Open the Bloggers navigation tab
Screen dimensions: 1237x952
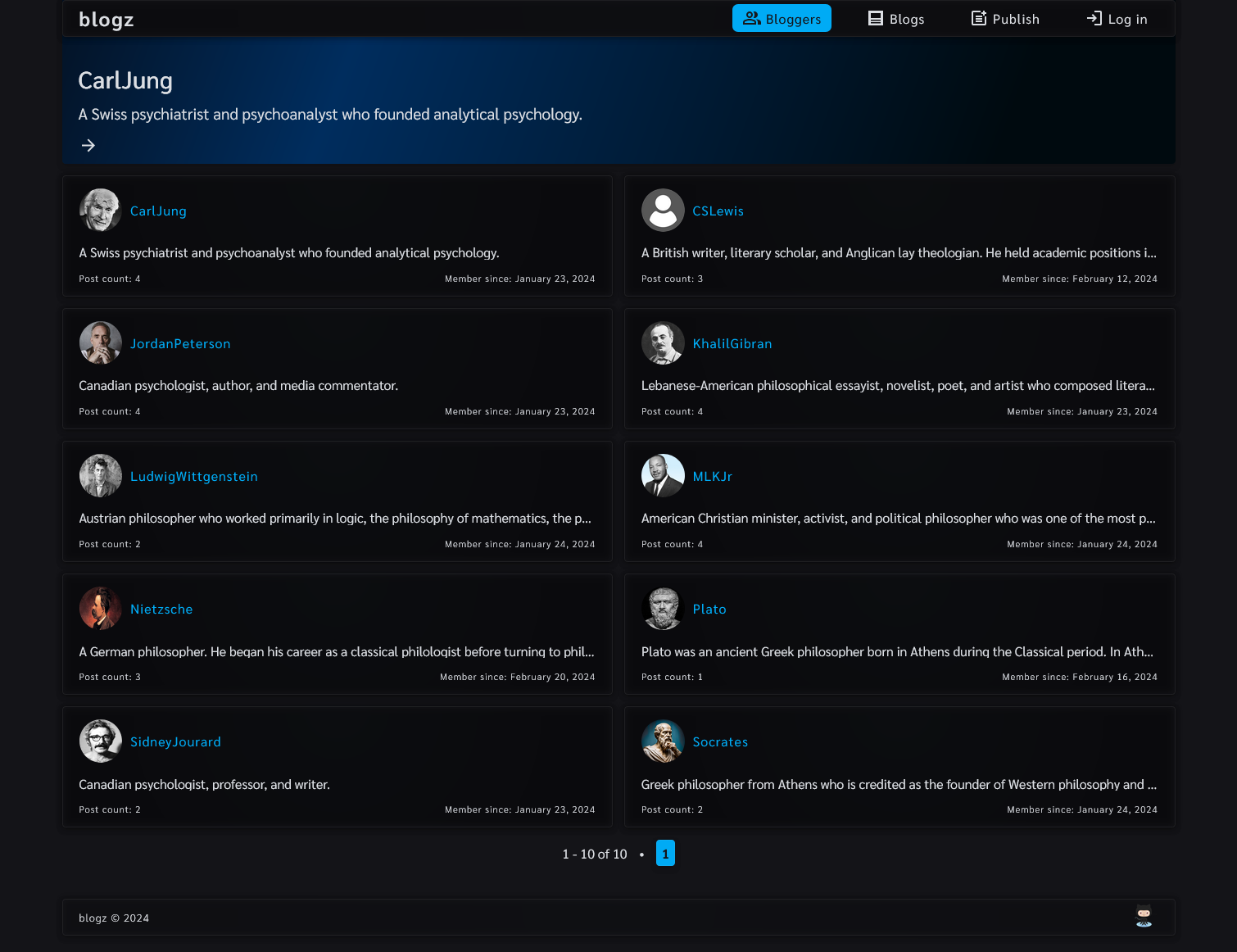782,19
